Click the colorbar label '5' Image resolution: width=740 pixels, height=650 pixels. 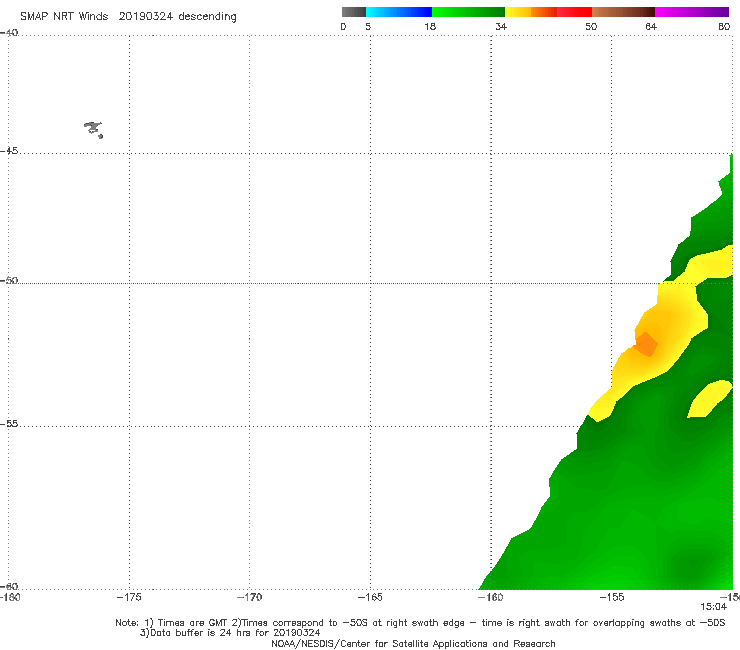(x=368, y=26)
